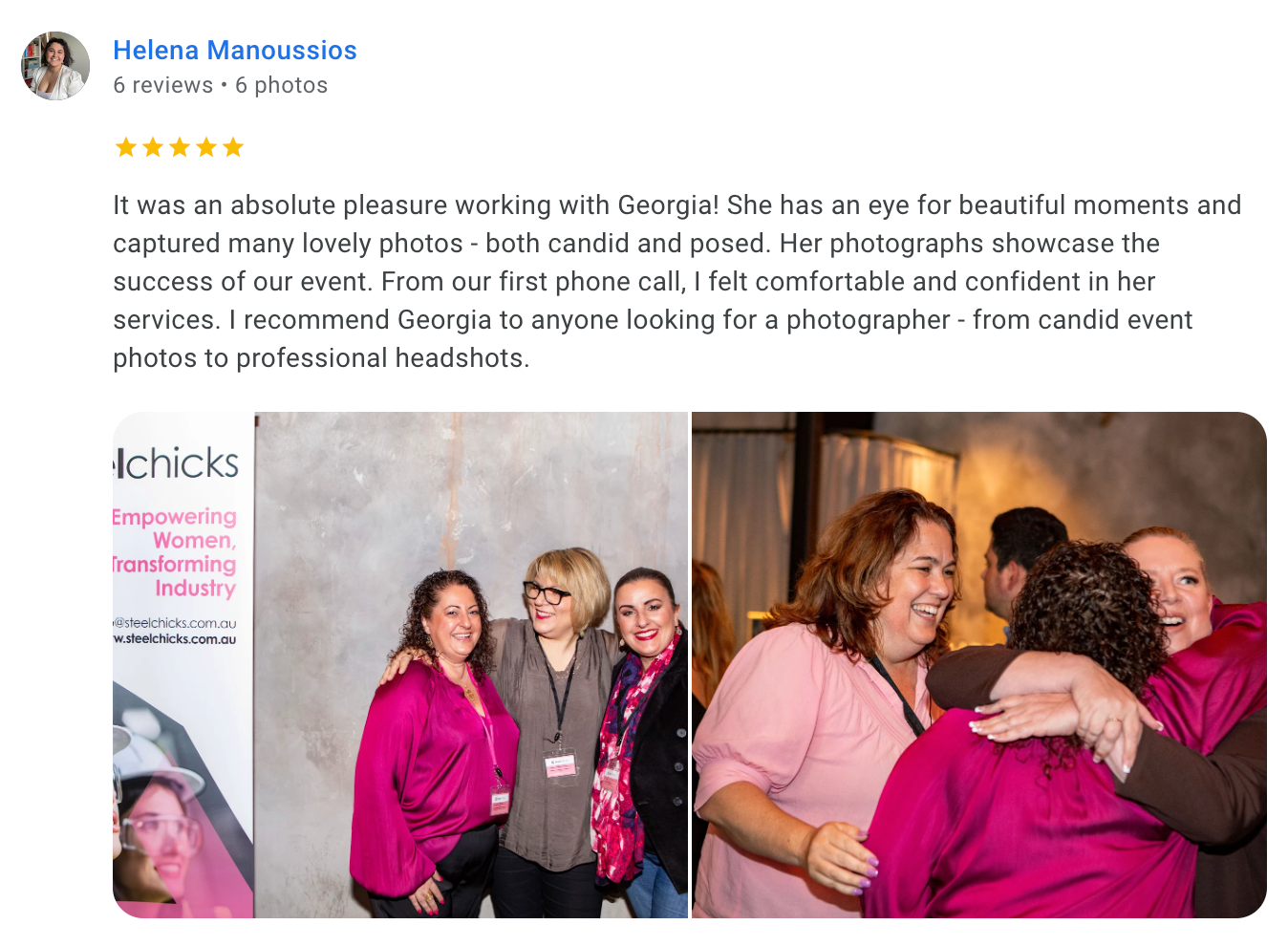Click the fifth yellow rating star

coord(232,147)
